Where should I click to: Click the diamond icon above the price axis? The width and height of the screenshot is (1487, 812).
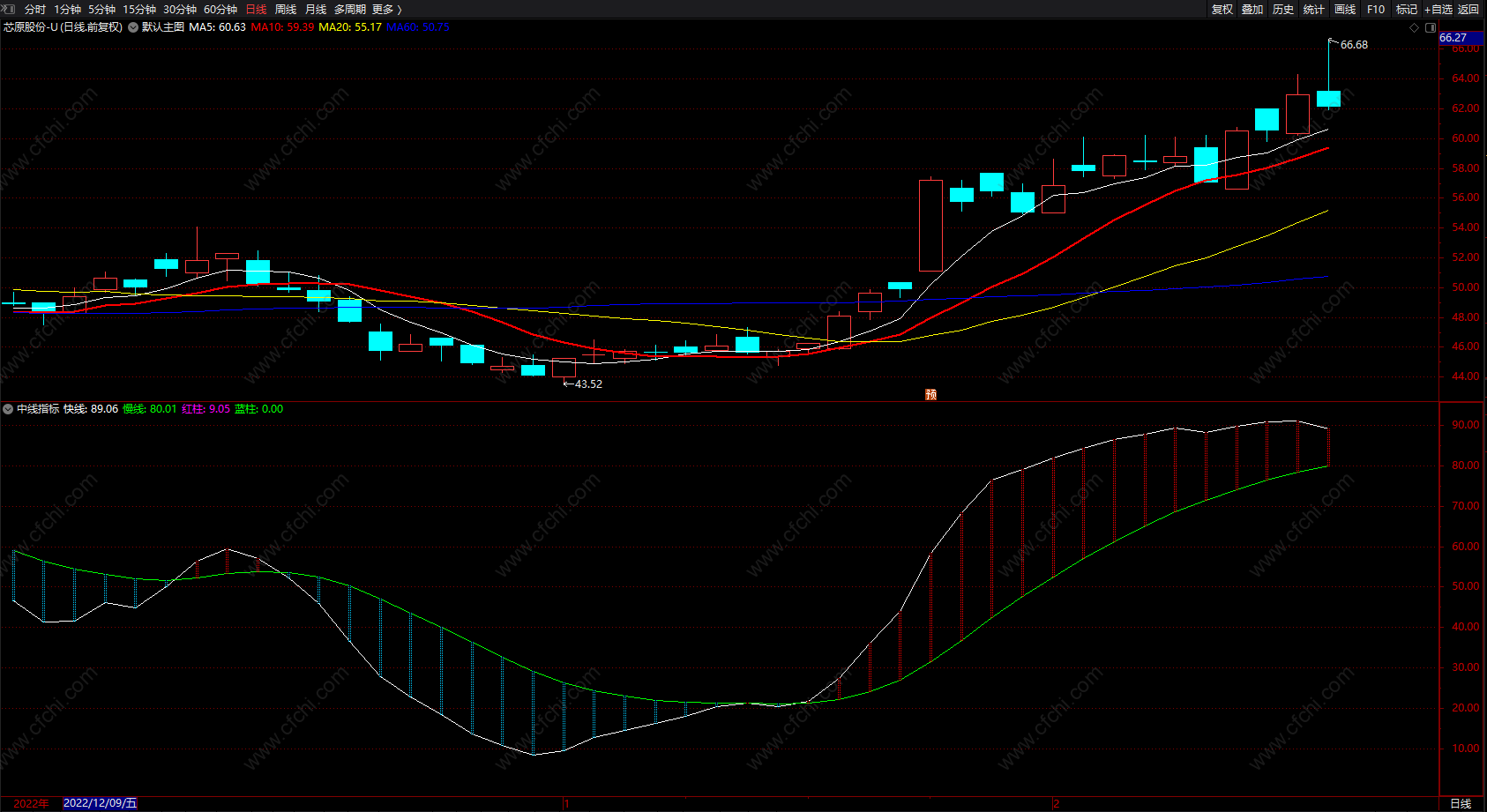(1415, 27)
